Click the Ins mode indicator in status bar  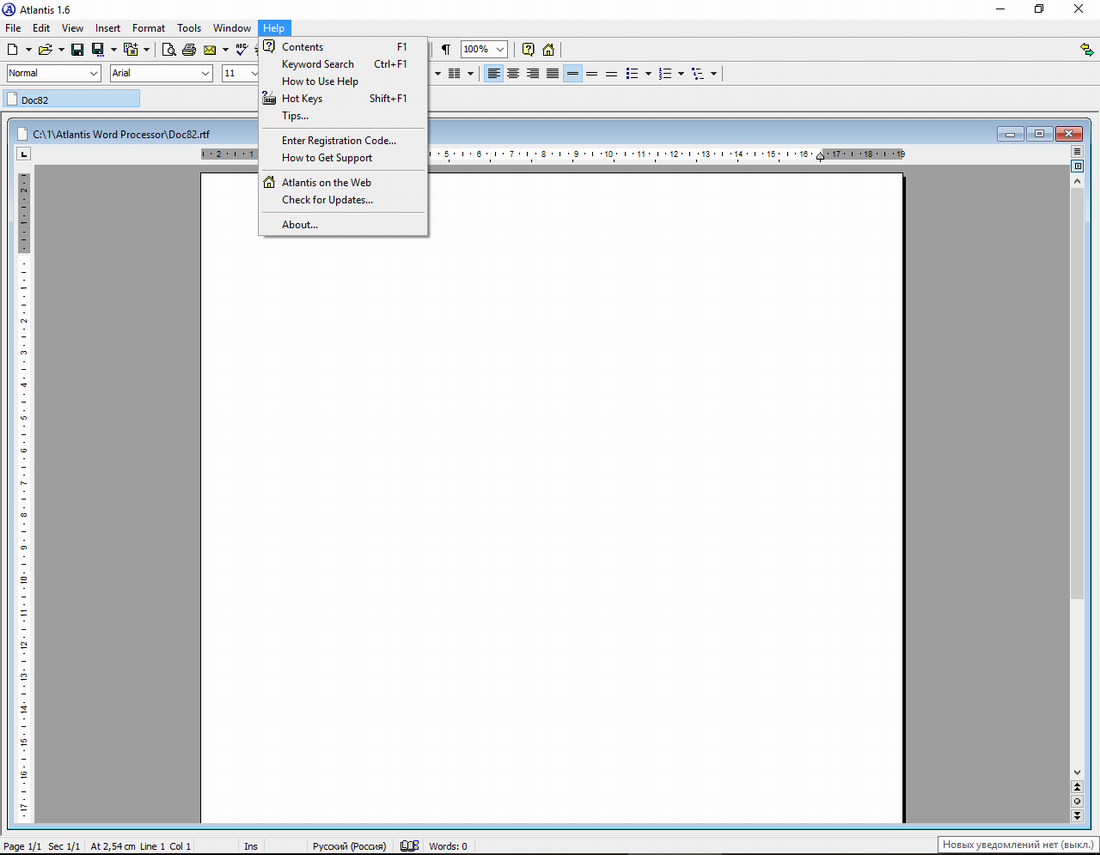pos(250,846)
